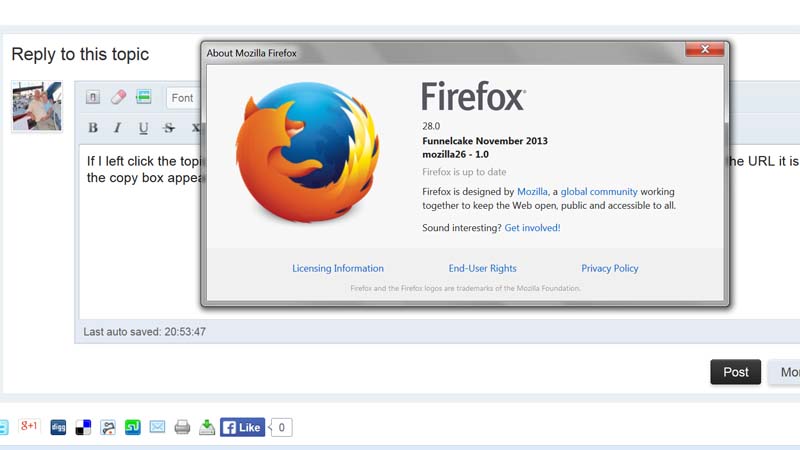This screenshot has width=800, height=450.
Task: Click the 'Firefox is up to date' status
Action: pyautogui.click(x=464, y=172)
